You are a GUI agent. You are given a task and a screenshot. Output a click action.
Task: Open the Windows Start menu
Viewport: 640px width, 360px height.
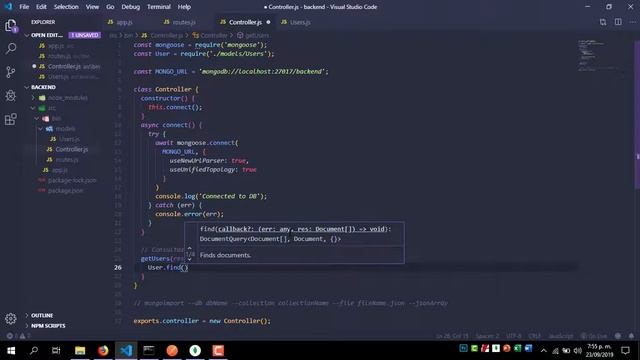point(11,351)
